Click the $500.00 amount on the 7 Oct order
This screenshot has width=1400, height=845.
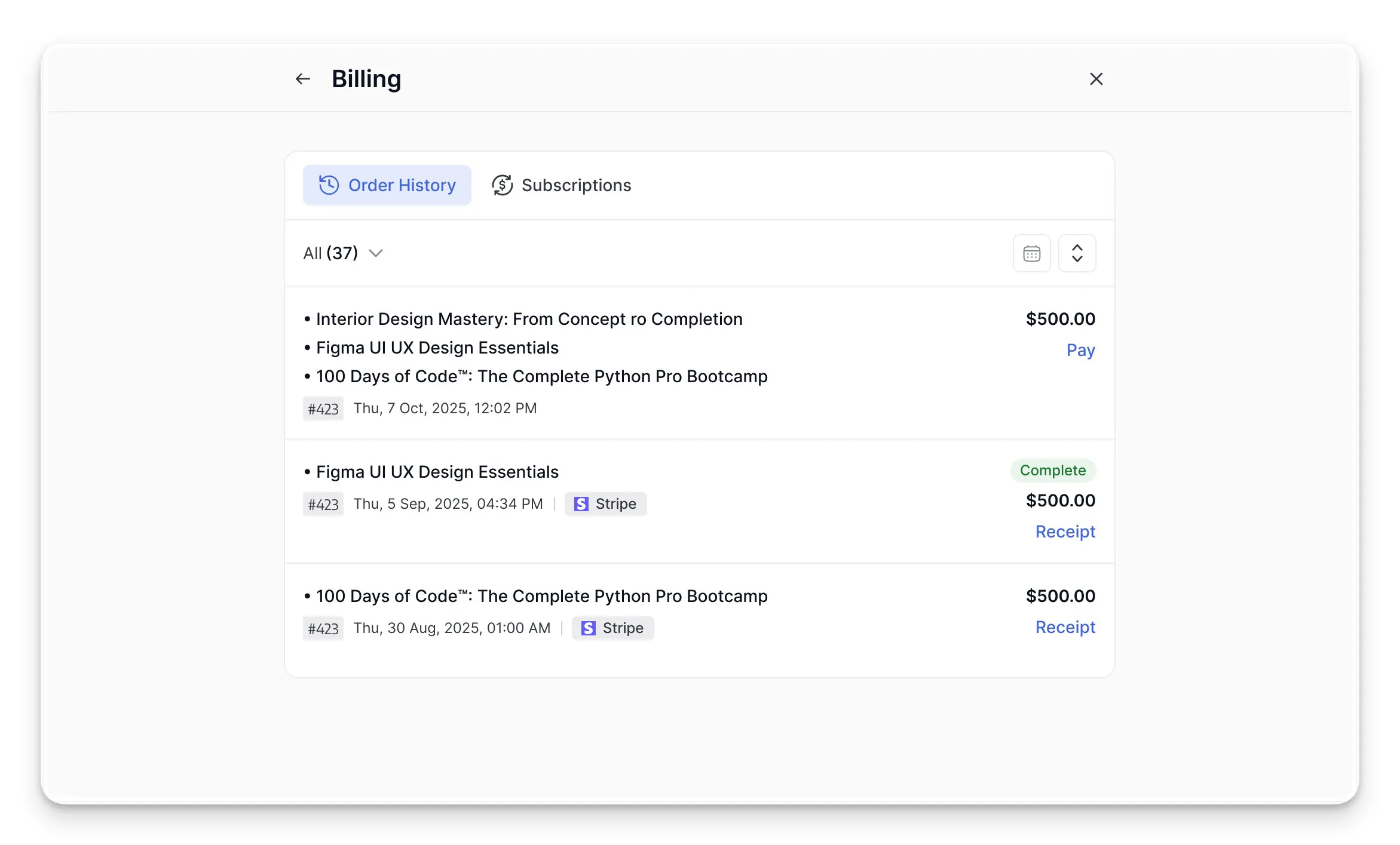pyautogui.click(x=1061, y=319)
